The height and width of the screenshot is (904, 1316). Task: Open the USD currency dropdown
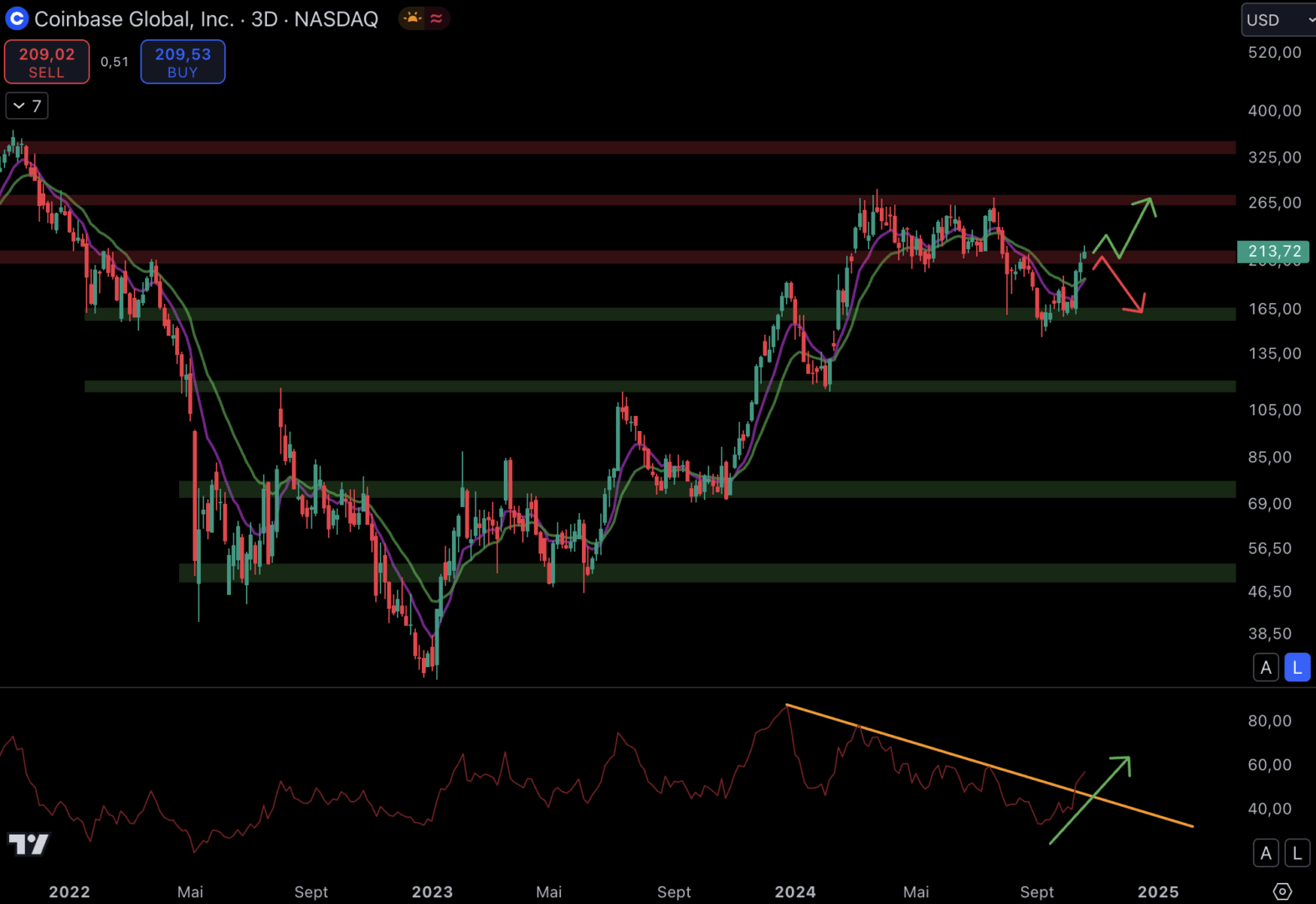(x=1278, y=20)
